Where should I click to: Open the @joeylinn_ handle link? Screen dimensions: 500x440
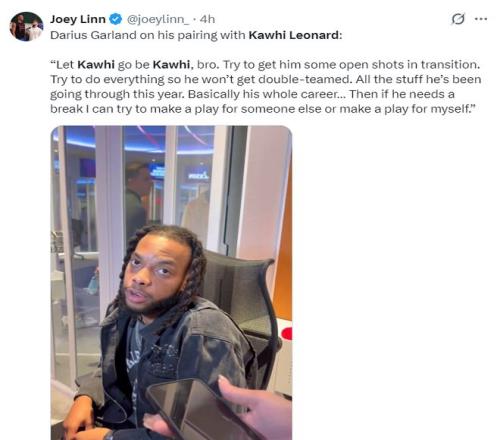coord(158,19)
